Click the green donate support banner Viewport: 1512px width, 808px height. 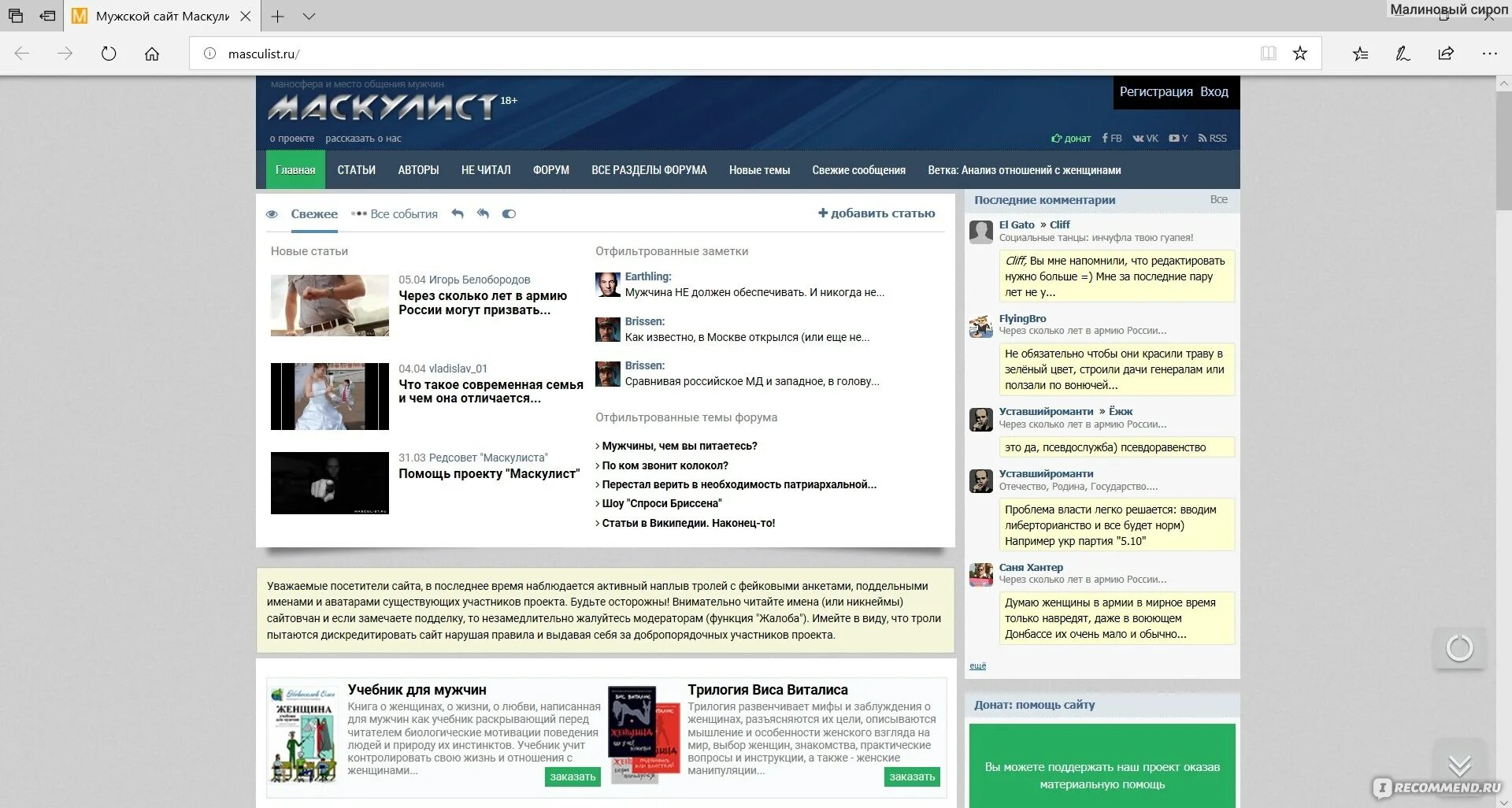(1102, 766)
